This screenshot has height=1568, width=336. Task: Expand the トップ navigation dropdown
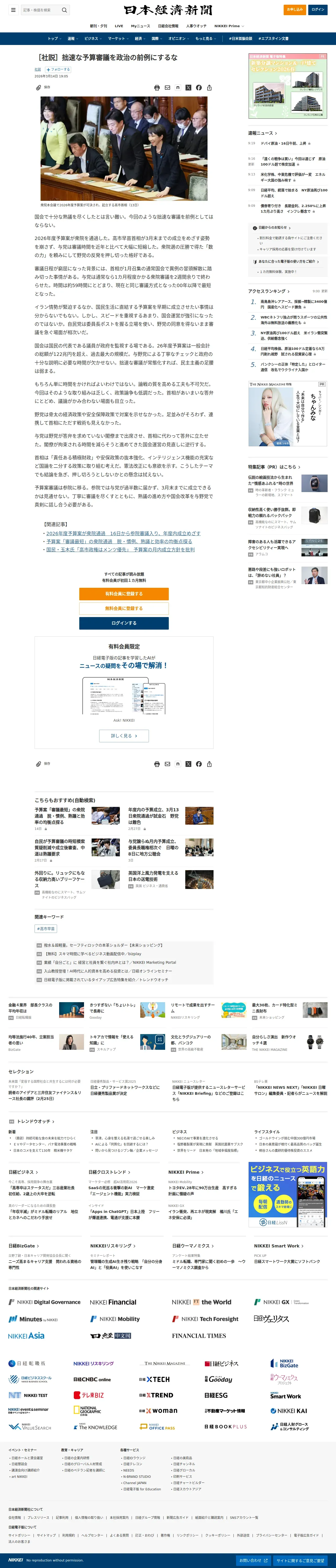(x=54, y=38)
